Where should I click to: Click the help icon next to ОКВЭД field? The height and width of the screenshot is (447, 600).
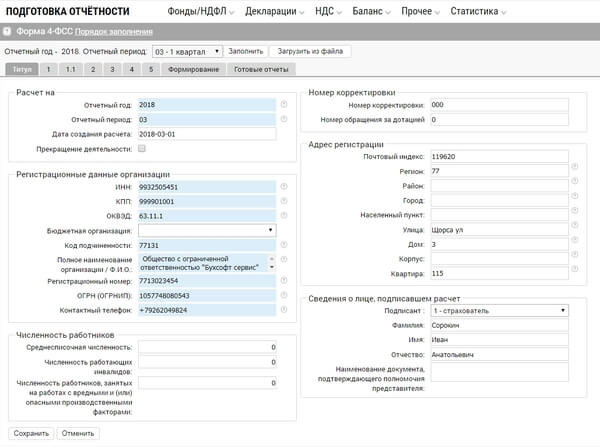(x=285, y=215)
